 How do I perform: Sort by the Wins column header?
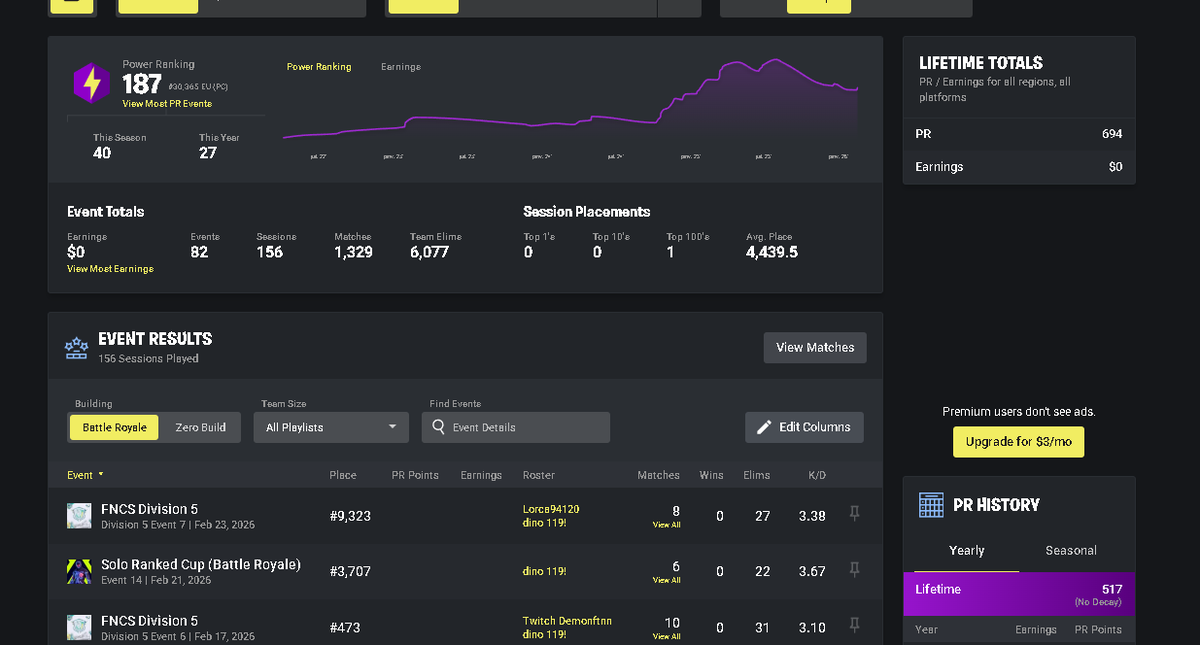click(711, 475)
